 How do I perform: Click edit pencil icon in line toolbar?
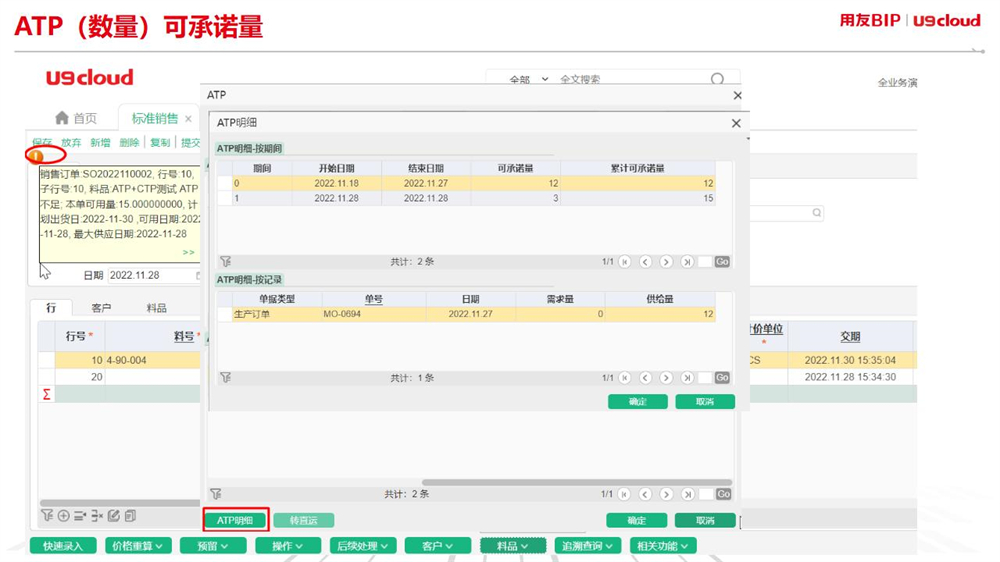click(114, 515)
